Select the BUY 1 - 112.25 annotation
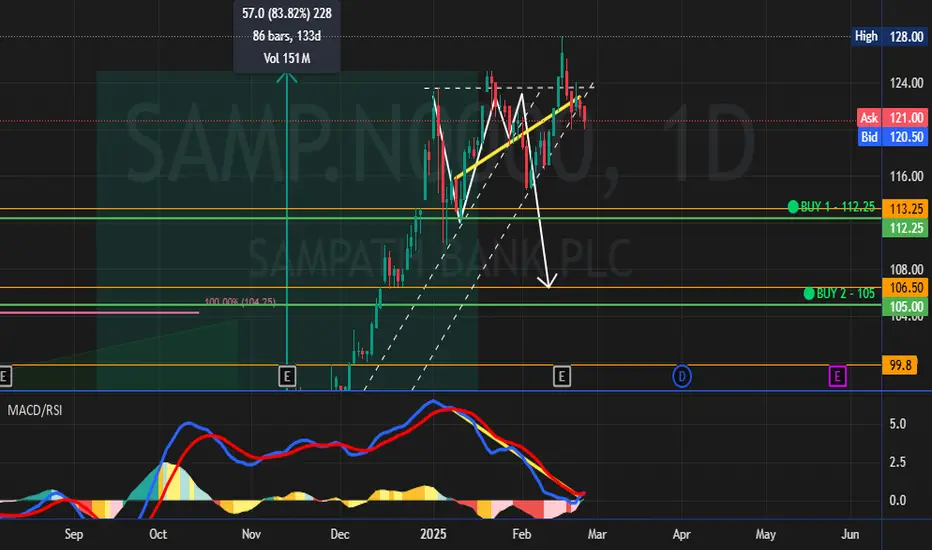This screenshot has width=932, height=550. tap(837, 207)
